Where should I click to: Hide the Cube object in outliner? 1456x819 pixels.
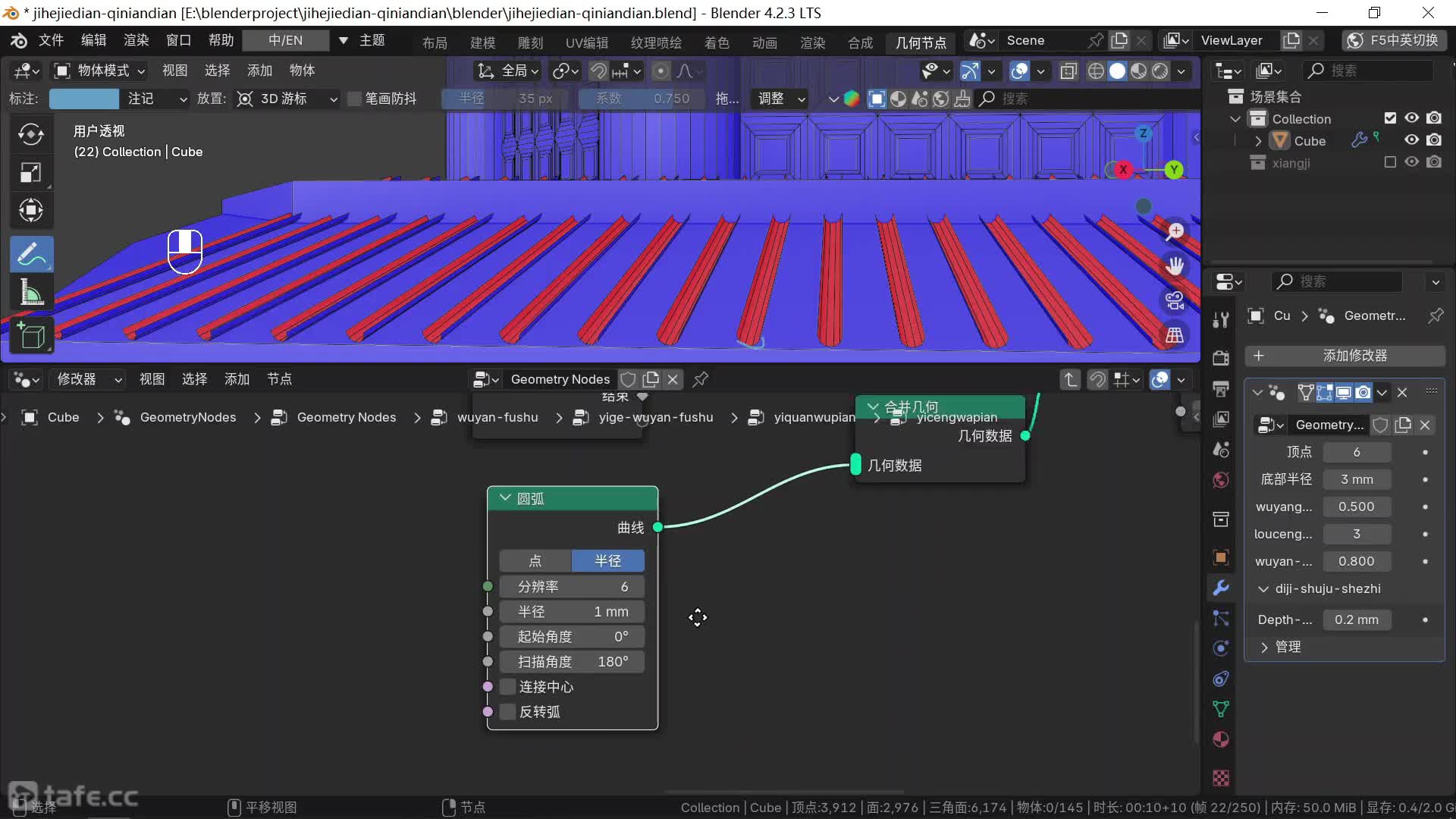coord(1411,140)
